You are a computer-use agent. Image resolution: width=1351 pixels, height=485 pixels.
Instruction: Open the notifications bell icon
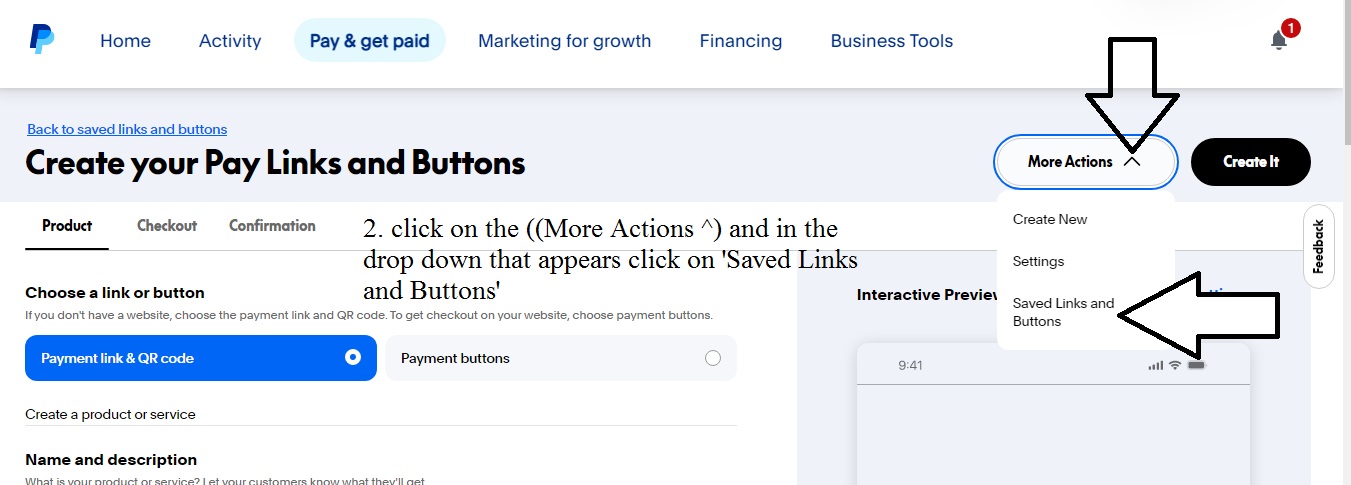1278,41
